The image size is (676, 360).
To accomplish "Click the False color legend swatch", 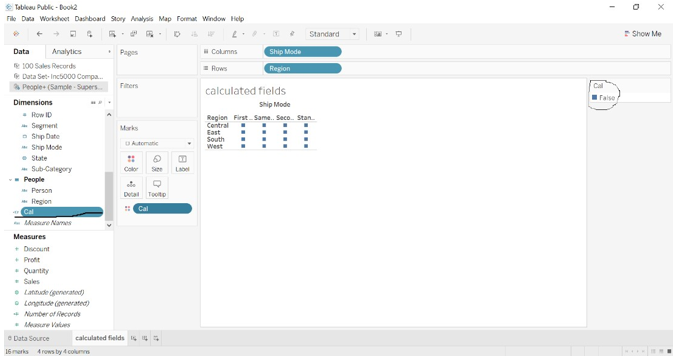I will pyautogui.click(x=595, y=98).
